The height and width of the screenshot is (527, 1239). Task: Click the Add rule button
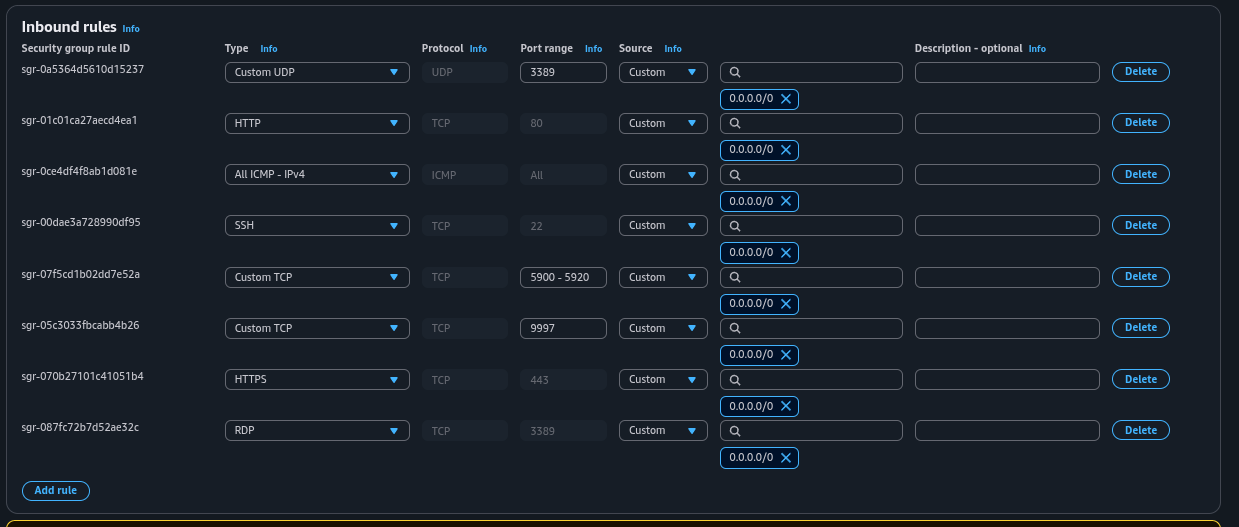point(56,491)
